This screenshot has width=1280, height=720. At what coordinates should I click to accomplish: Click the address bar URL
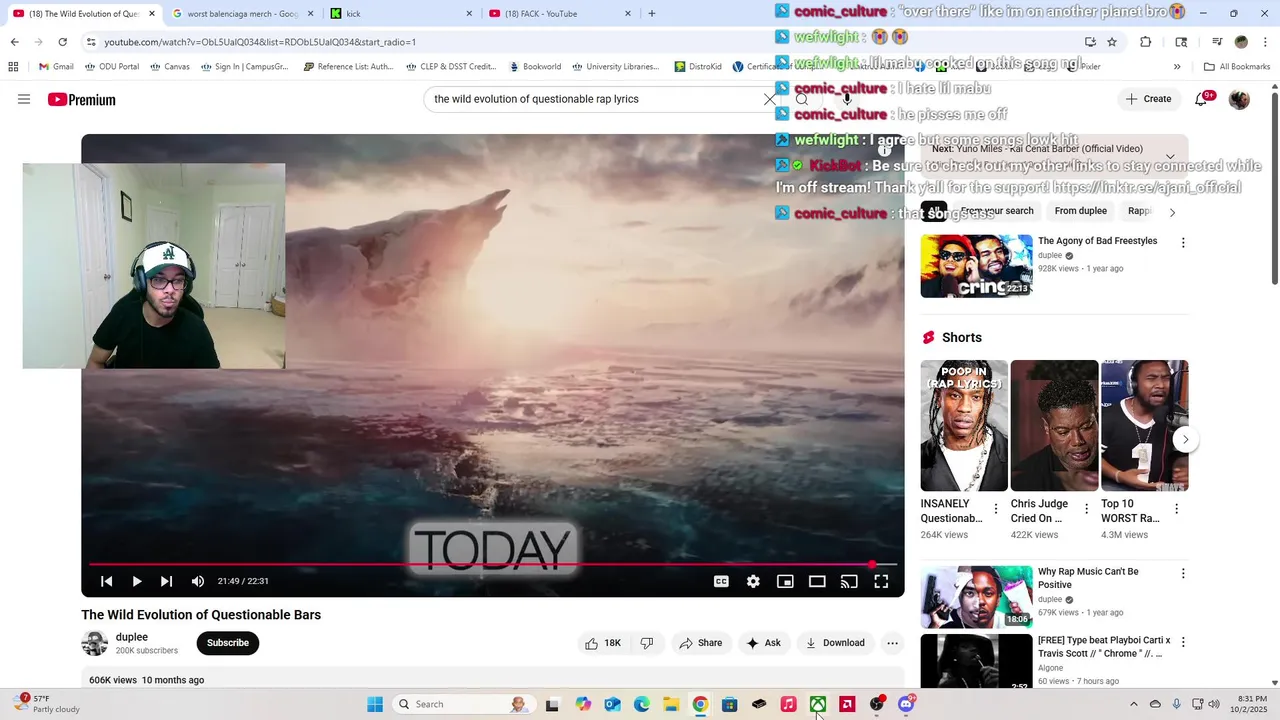tap(260, 42)
